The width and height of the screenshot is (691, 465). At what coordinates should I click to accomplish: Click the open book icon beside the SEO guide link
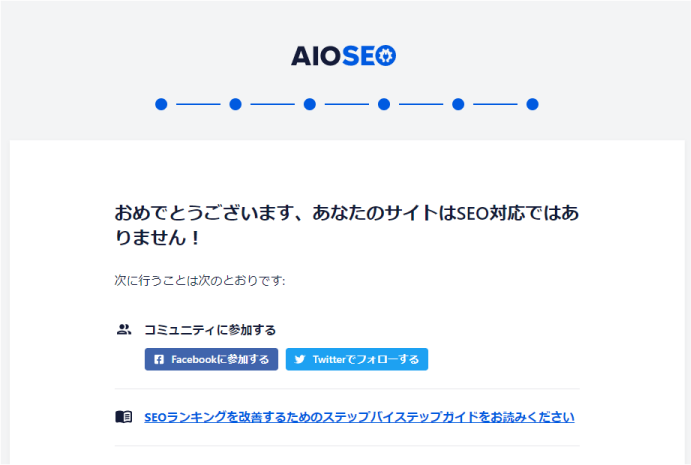pyautogui.click(x=124, y=417)
